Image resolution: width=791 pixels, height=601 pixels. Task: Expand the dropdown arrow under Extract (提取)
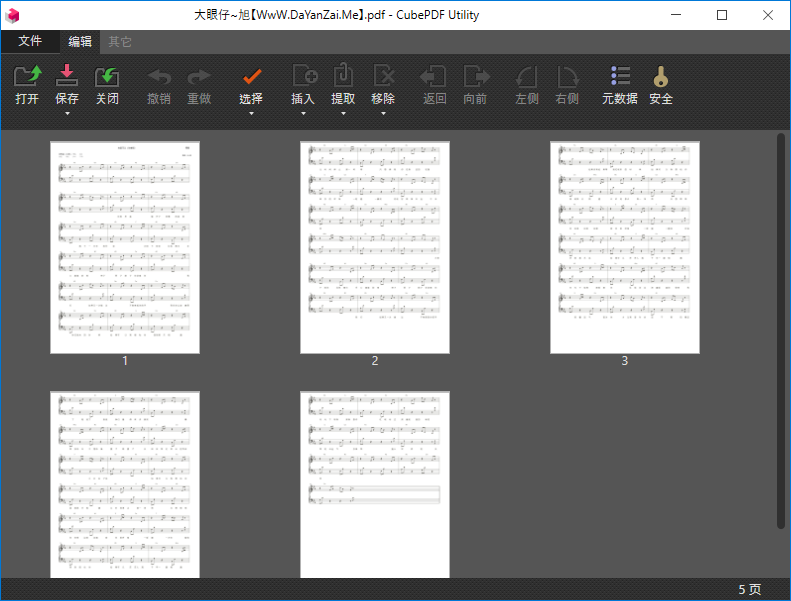[343, 114]
